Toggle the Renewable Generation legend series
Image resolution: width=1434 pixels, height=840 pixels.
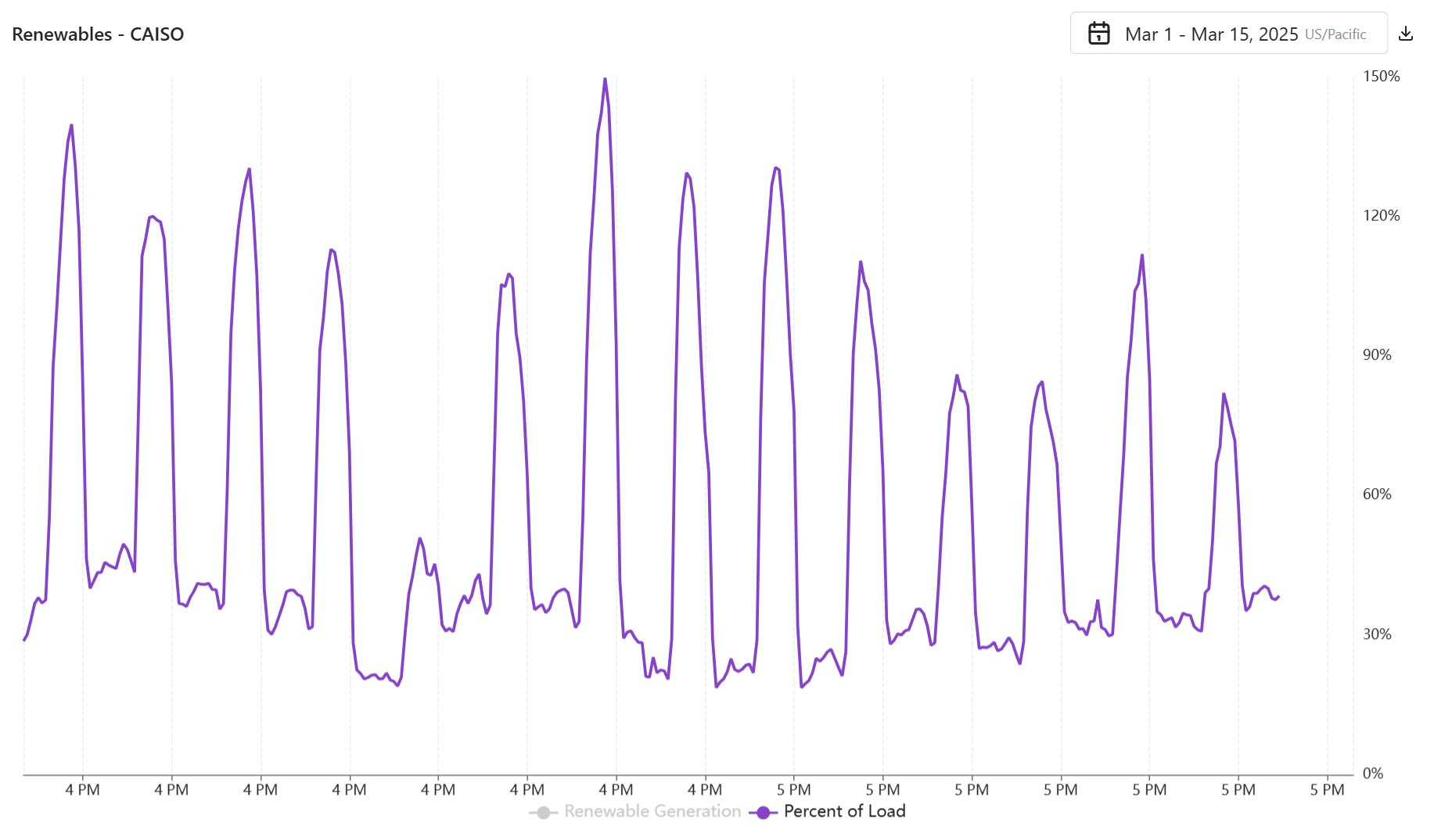coord(635,812)
